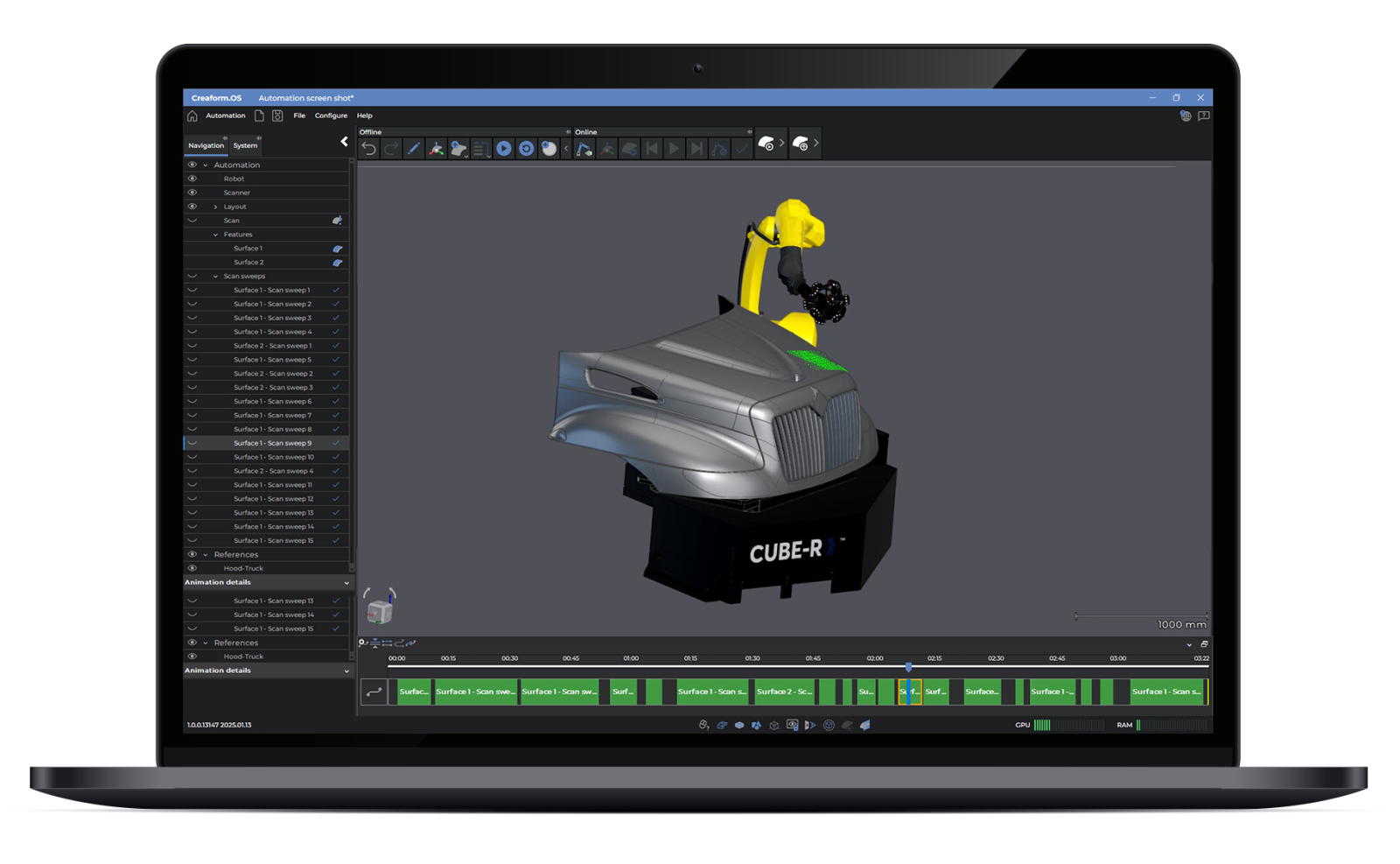
Task: Open the Help menu
Action: (x=365, y=116)
